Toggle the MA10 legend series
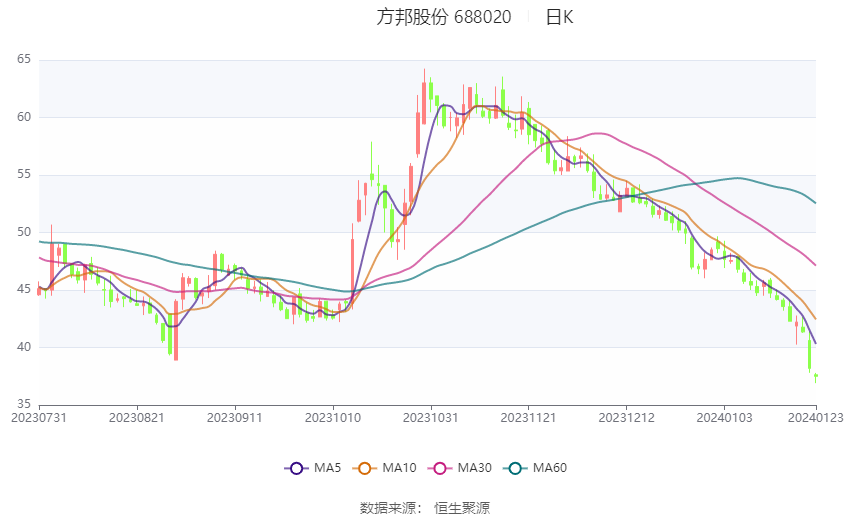The image size is (850, 516). point(384,468)
